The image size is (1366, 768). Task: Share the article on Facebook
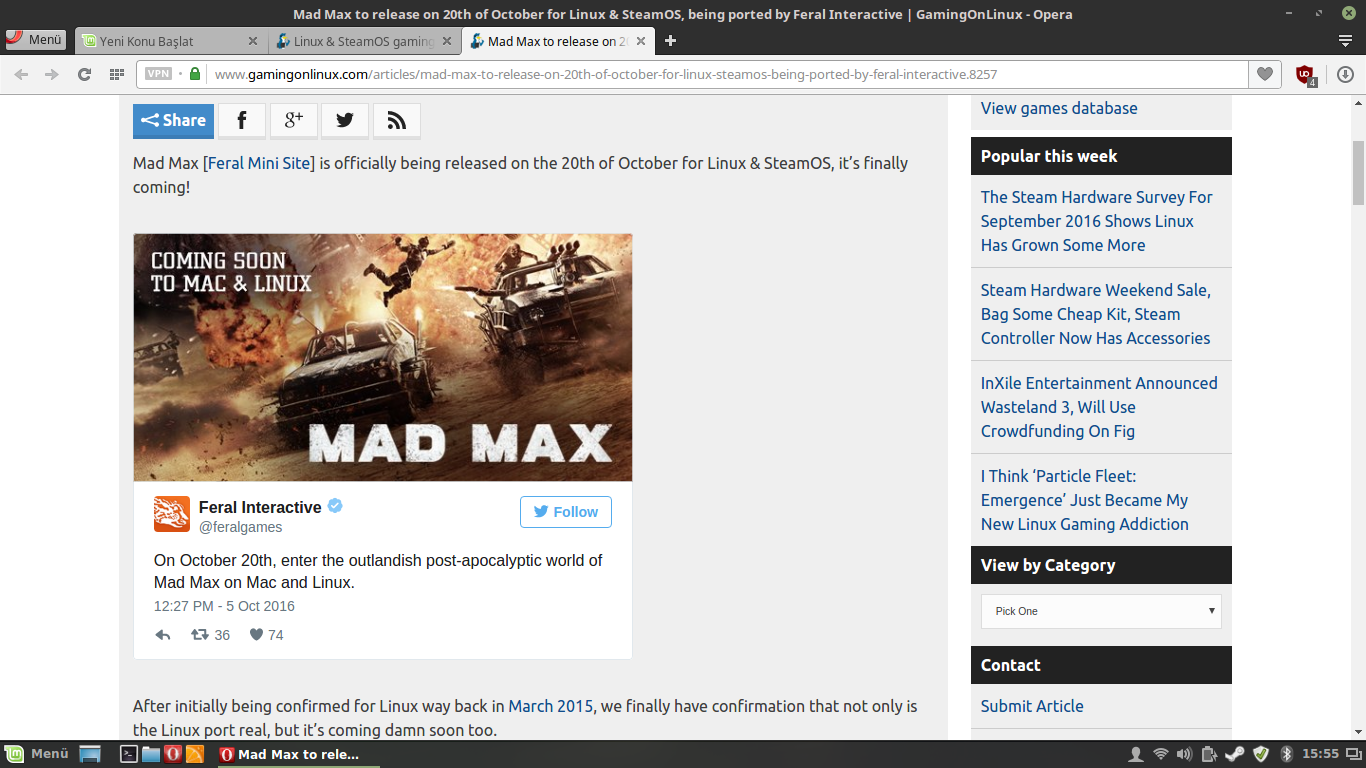point(242,120)
